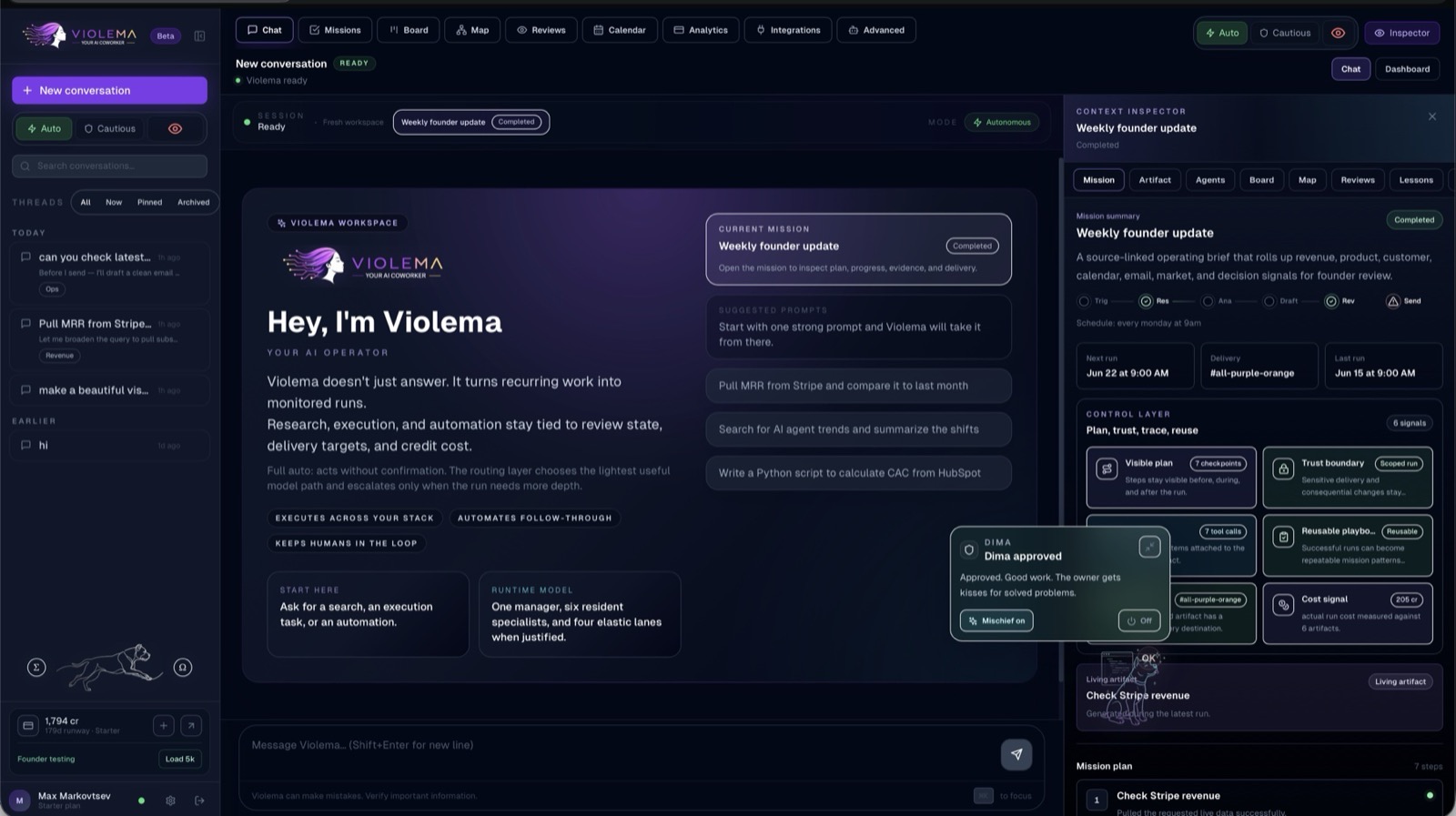Toggle the eye icon in the top-right bar
1456x816 pixels.
click(1338, 33)
